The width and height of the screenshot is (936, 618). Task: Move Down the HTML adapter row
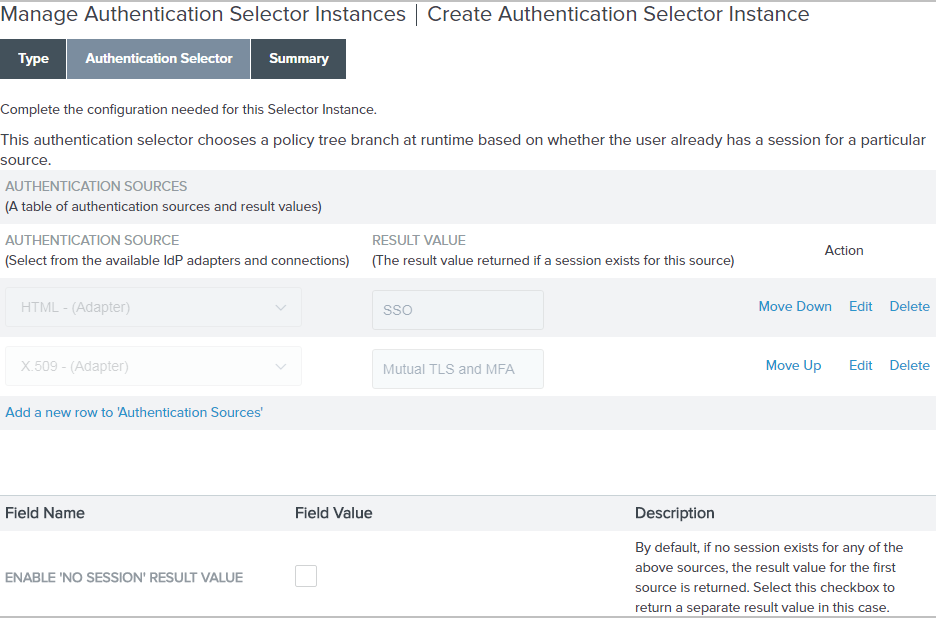[794, 306]
